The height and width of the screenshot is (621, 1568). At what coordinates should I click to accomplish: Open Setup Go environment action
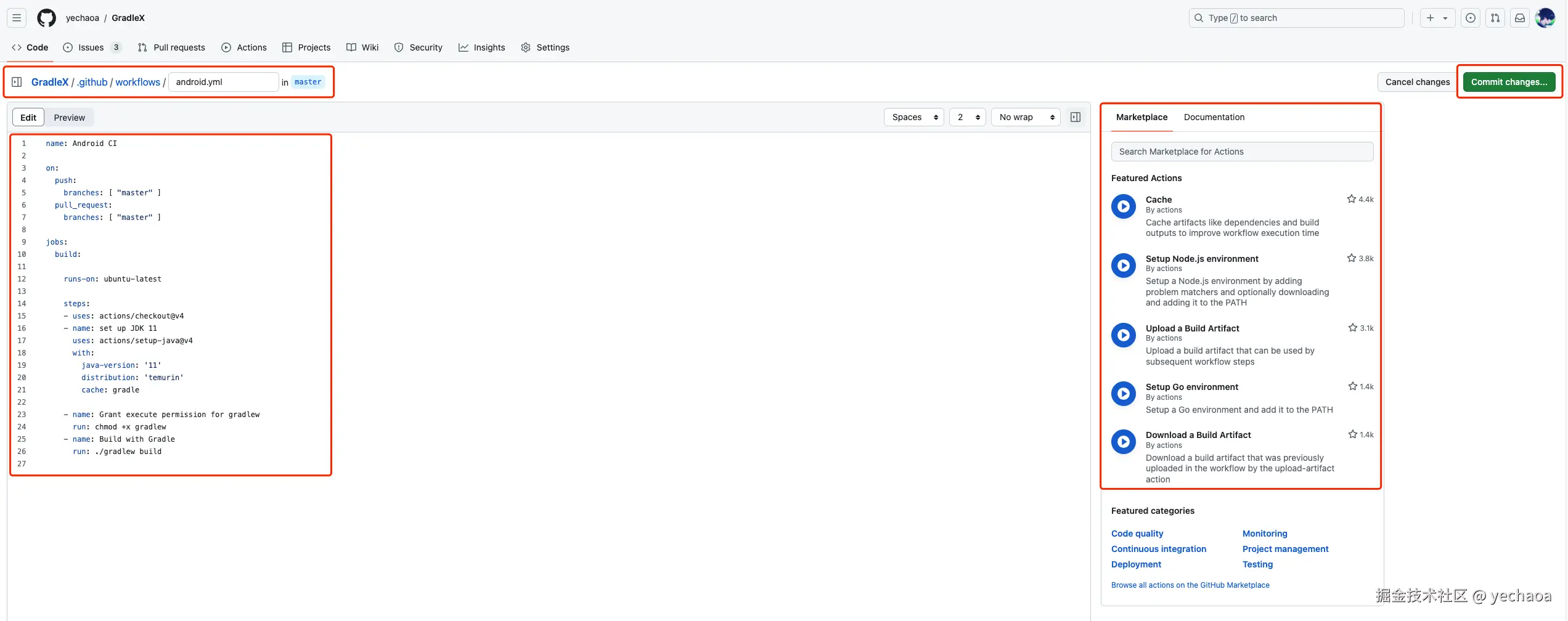coord(1191,387)
